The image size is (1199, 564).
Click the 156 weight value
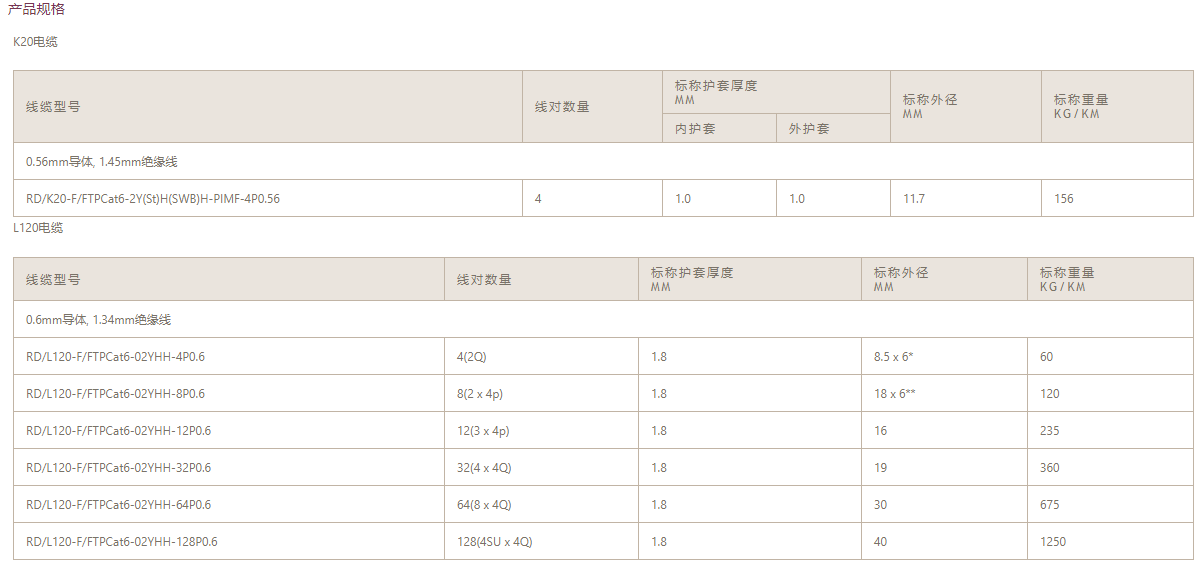[x=1064, y=199]
